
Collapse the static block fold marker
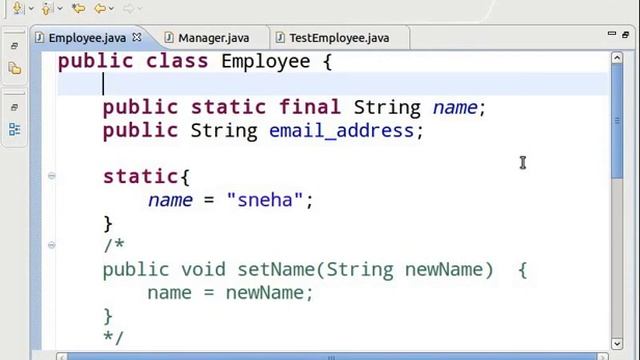pos(51,176)
